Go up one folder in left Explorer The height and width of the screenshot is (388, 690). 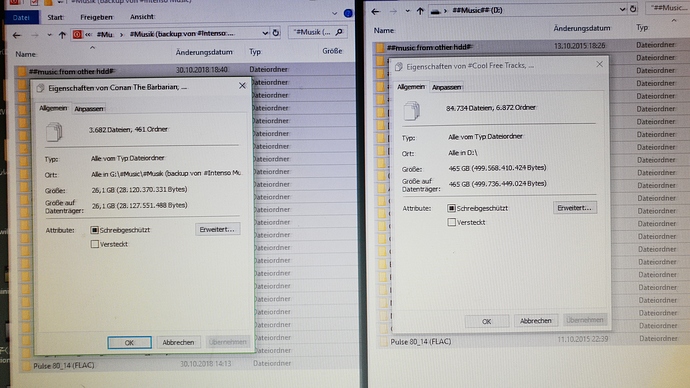point(62,35)
